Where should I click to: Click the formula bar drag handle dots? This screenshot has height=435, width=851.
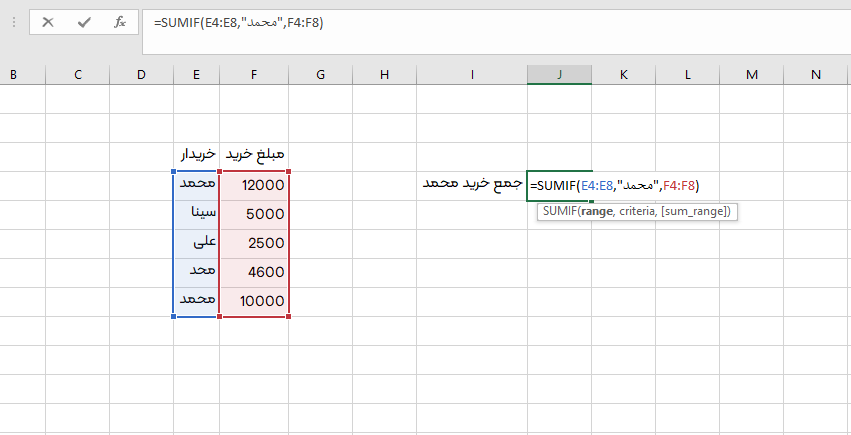(13, 22)
